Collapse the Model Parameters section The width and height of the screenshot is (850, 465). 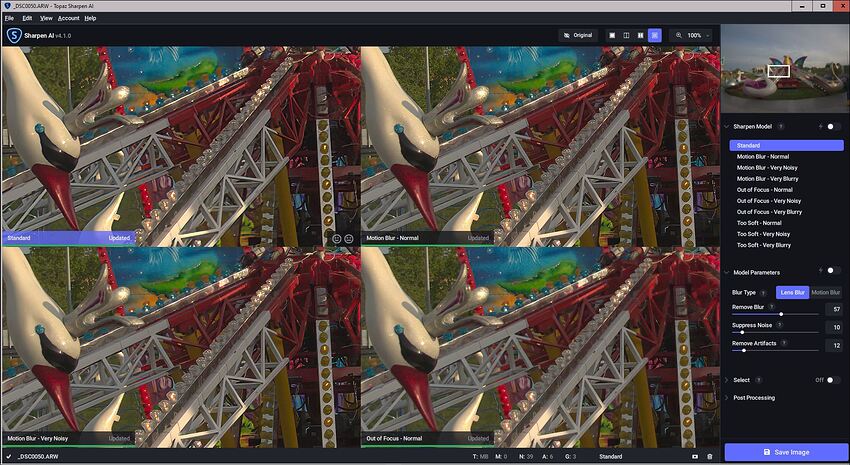(726, 272)
